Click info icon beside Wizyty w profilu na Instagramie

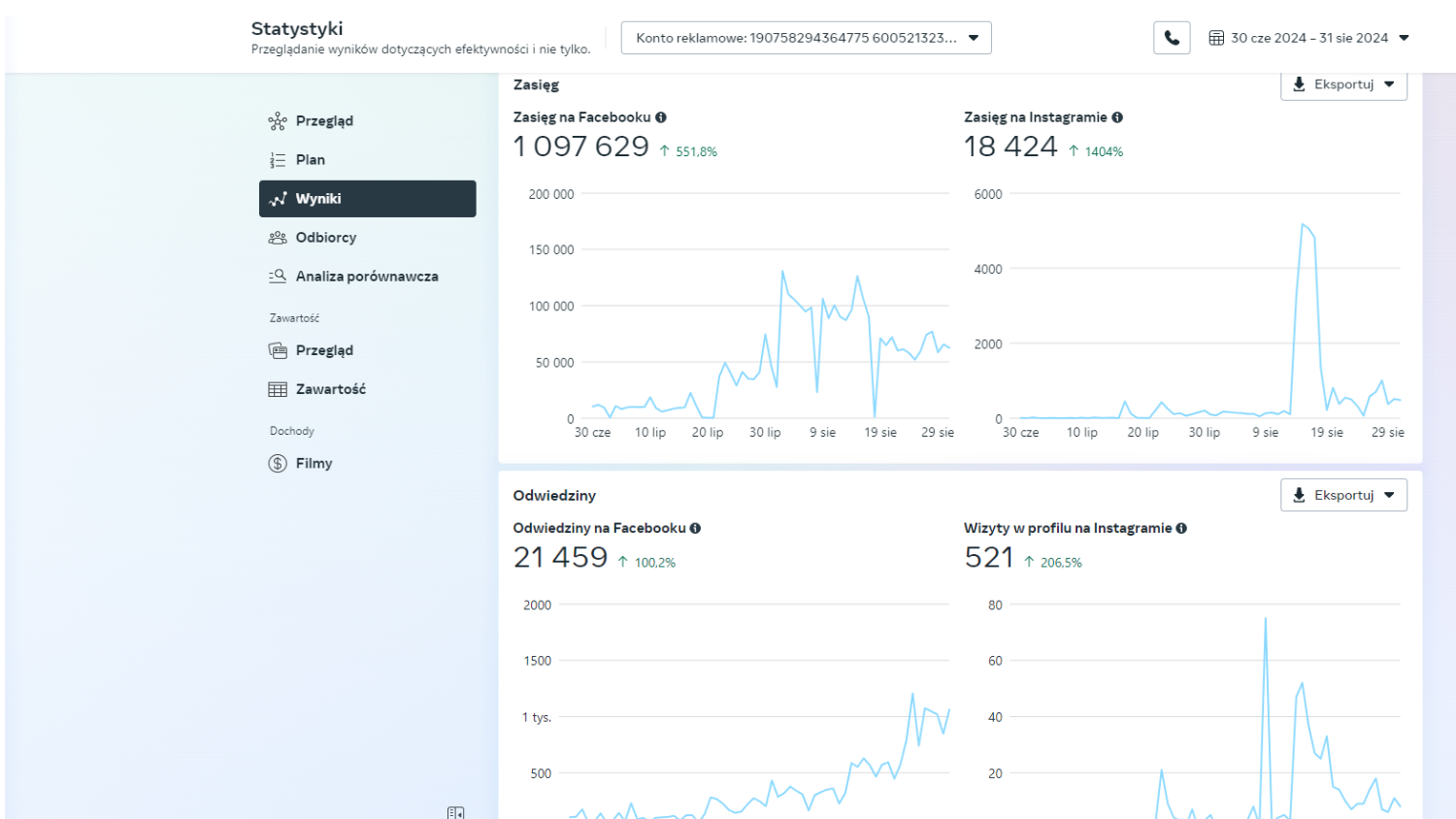1181,529
